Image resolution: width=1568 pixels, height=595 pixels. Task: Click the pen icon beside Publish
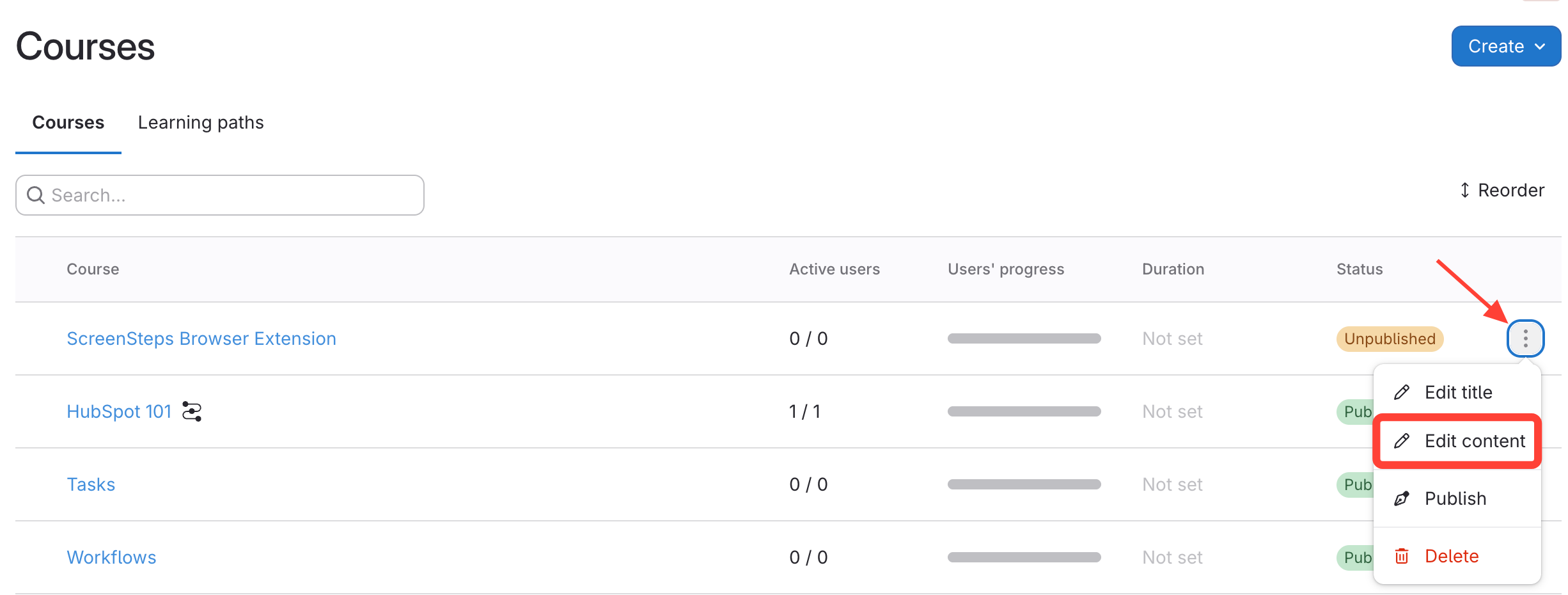pyautogui.click(x=1402, y=498)
